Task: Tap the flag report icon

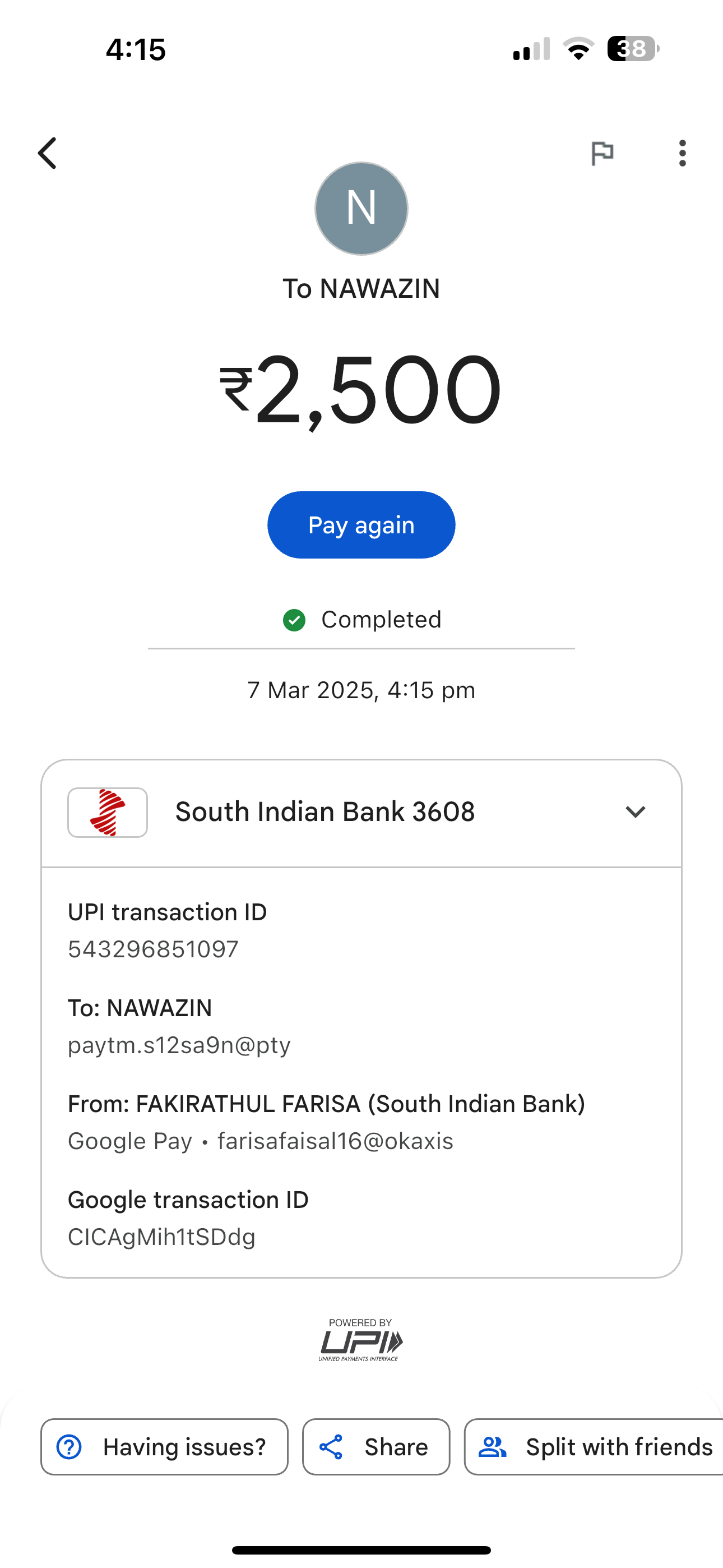Action: 602,153
